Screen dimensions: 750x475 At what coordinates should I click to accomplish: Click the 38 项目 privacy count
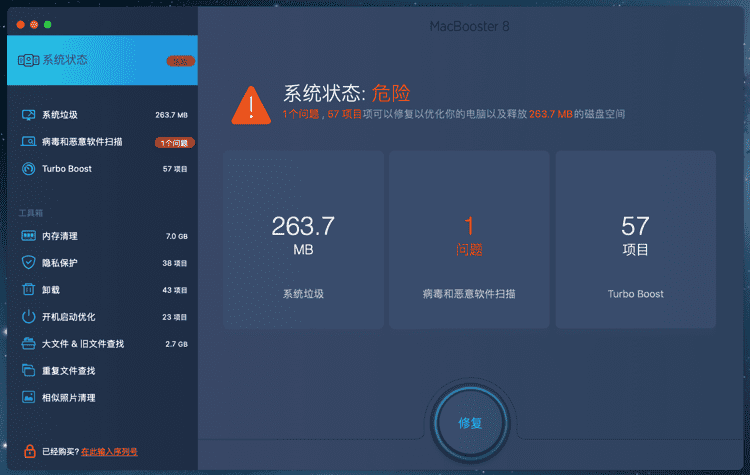175,263
